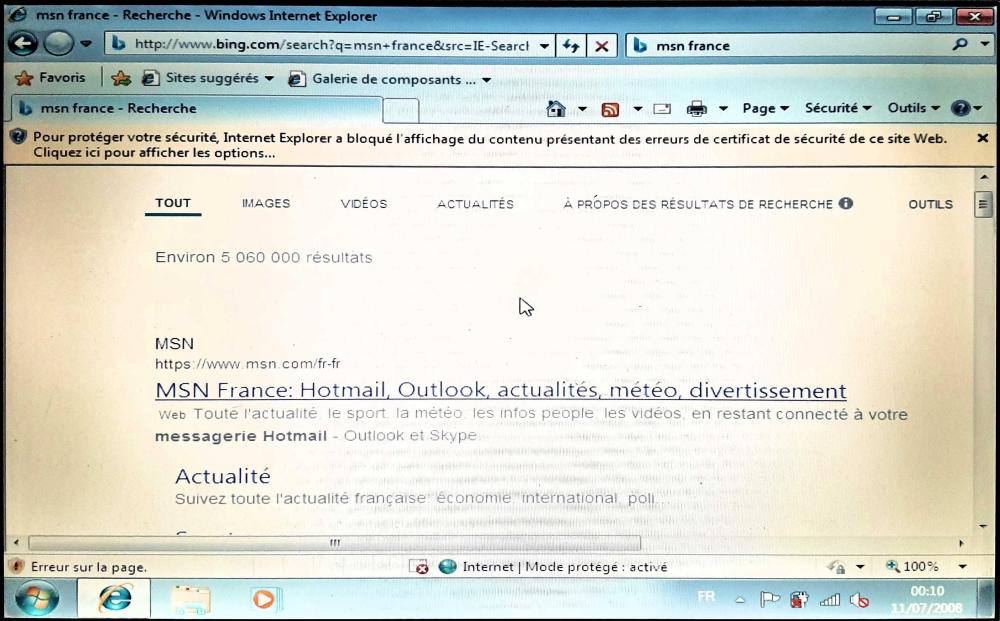This screenshot has height=621, width=1000.
Task: Expand the home page options arrow
Action: click(582, 109)
